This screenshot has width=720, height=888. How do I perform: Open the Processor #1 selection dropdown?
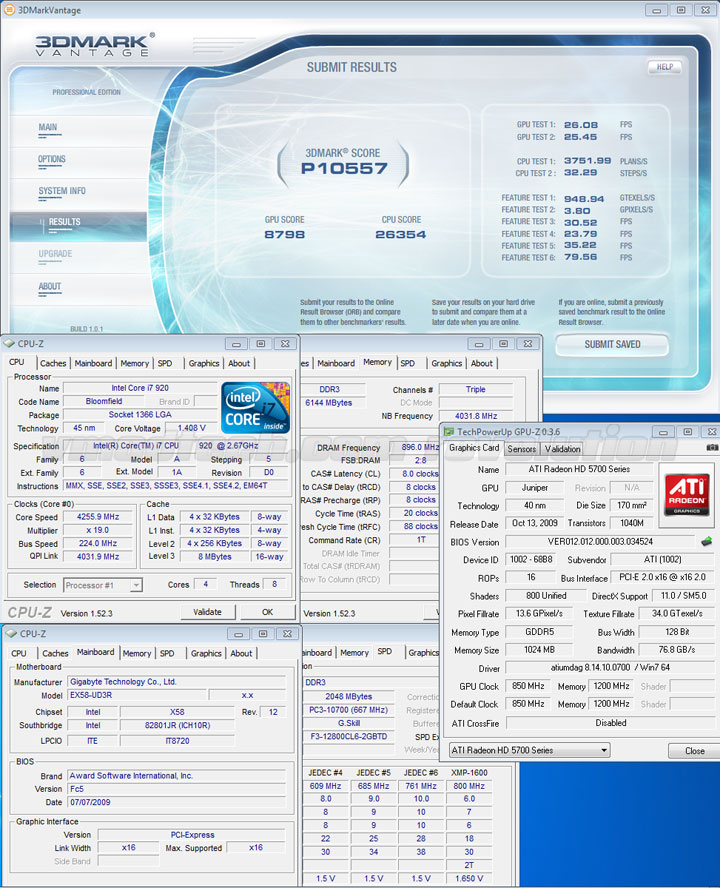(135, 585)
